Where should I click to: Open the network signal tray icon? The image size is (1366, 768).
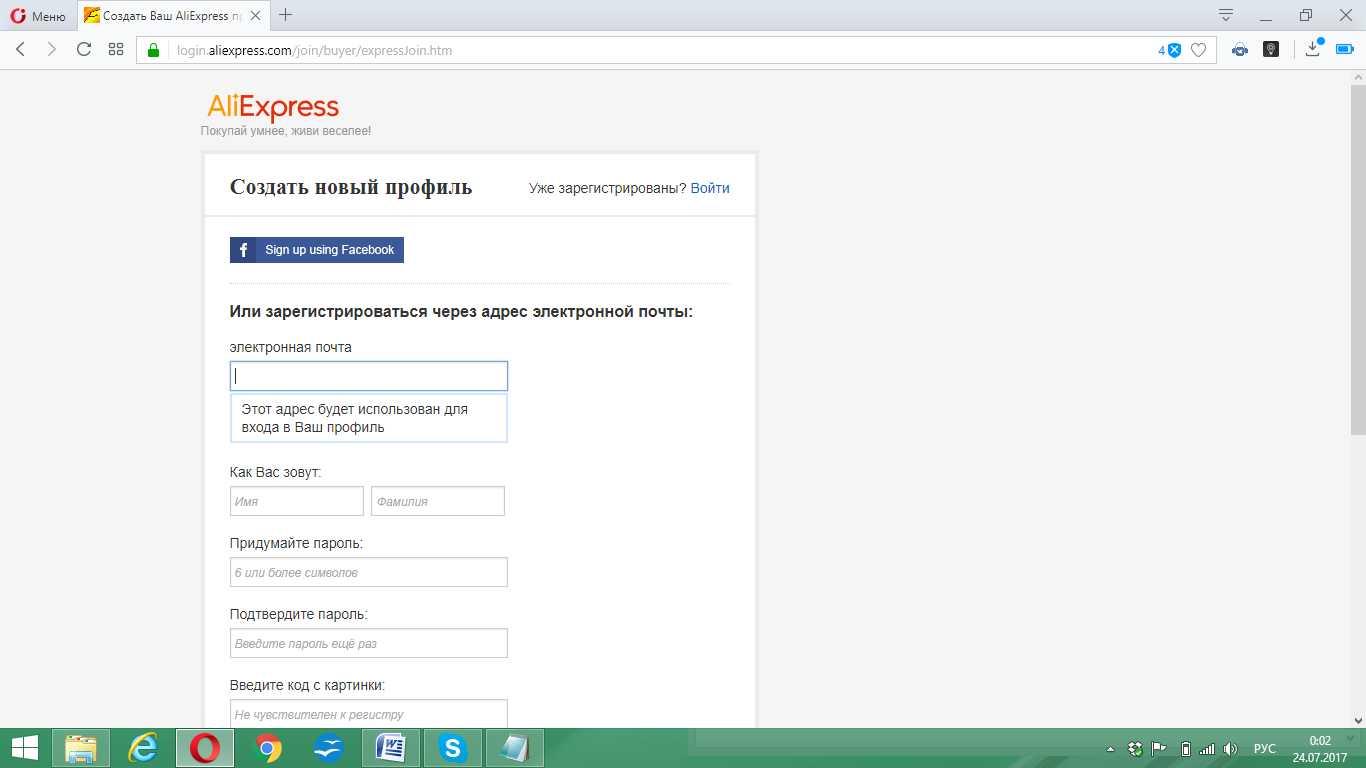(x=1207, y=748)
